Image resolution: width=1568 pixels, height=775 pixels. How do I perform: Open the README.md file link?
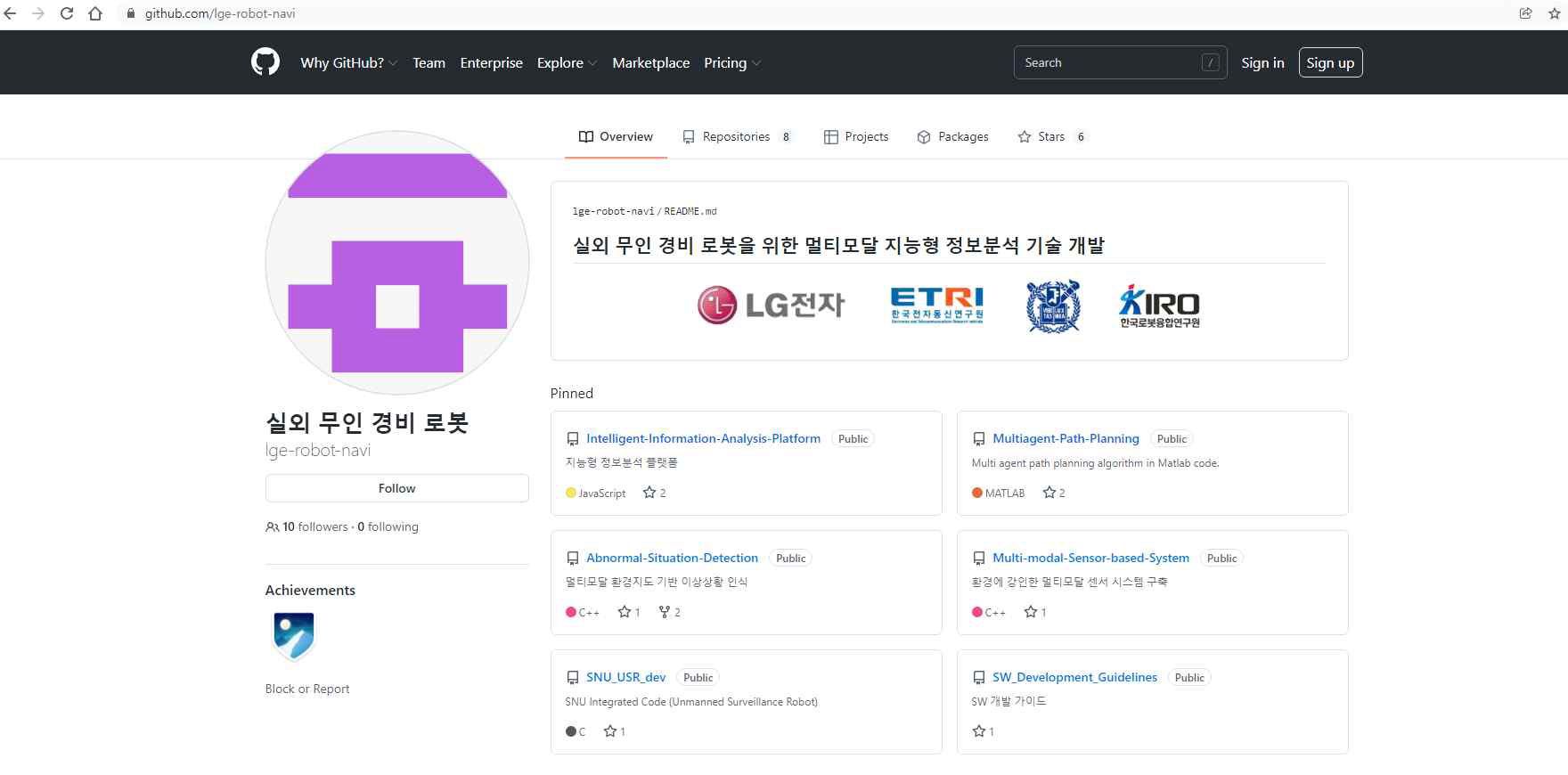pyautogui.click(x=690, y=211)
